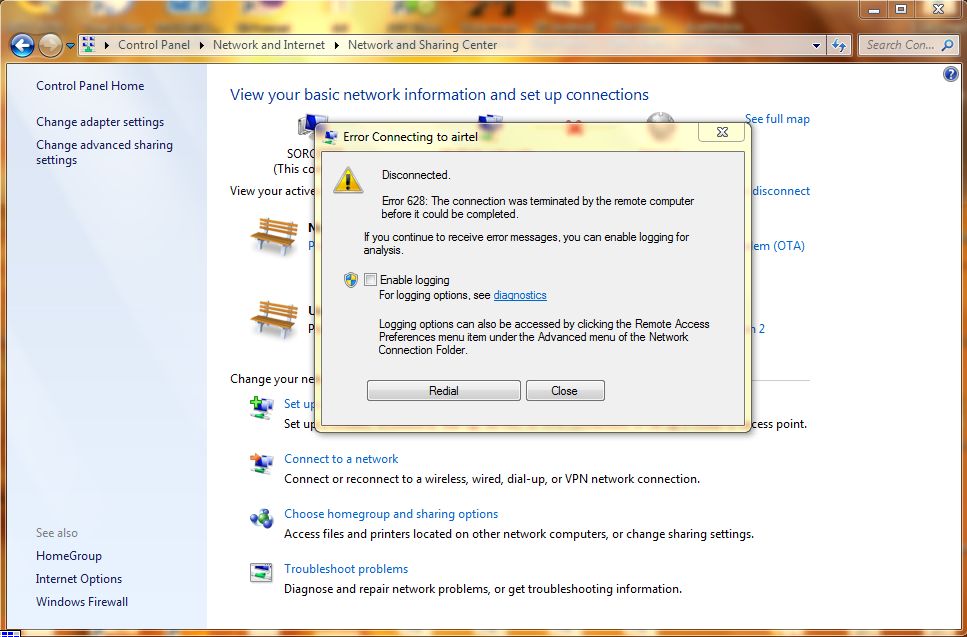Click the address bar refresh icon
Image resolution: width=967 pixels, height=637 pixels.
click(839, 45)
